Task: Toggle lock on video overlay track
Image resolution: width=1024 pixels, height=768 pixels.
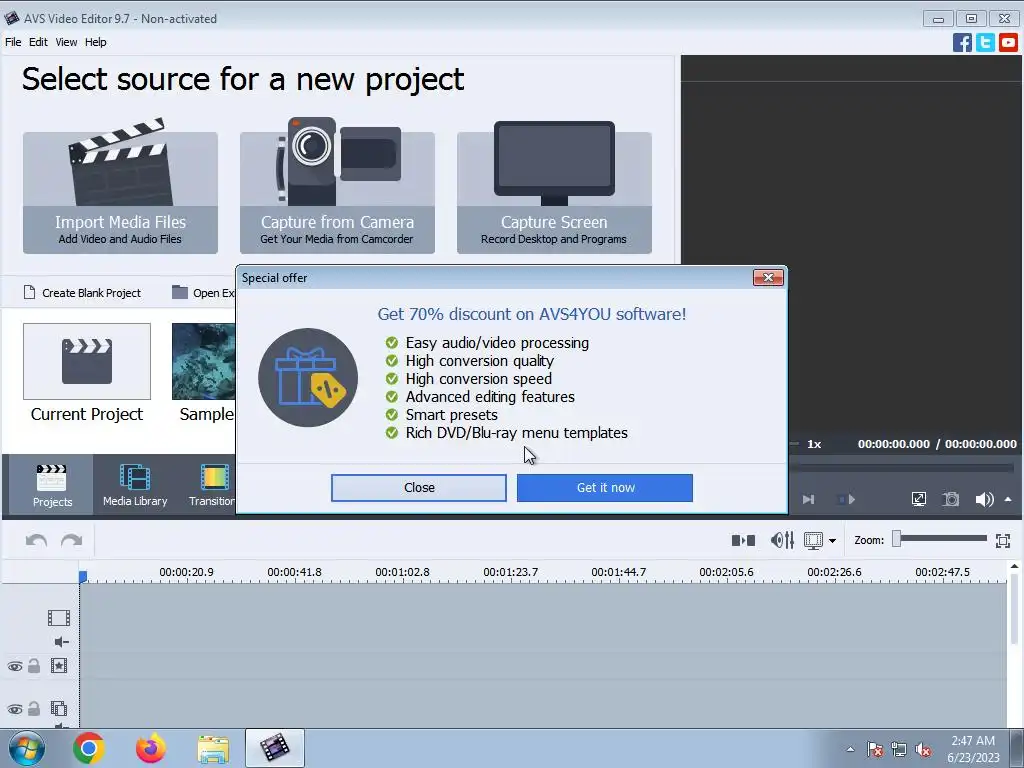Action: tap(34, 709)
